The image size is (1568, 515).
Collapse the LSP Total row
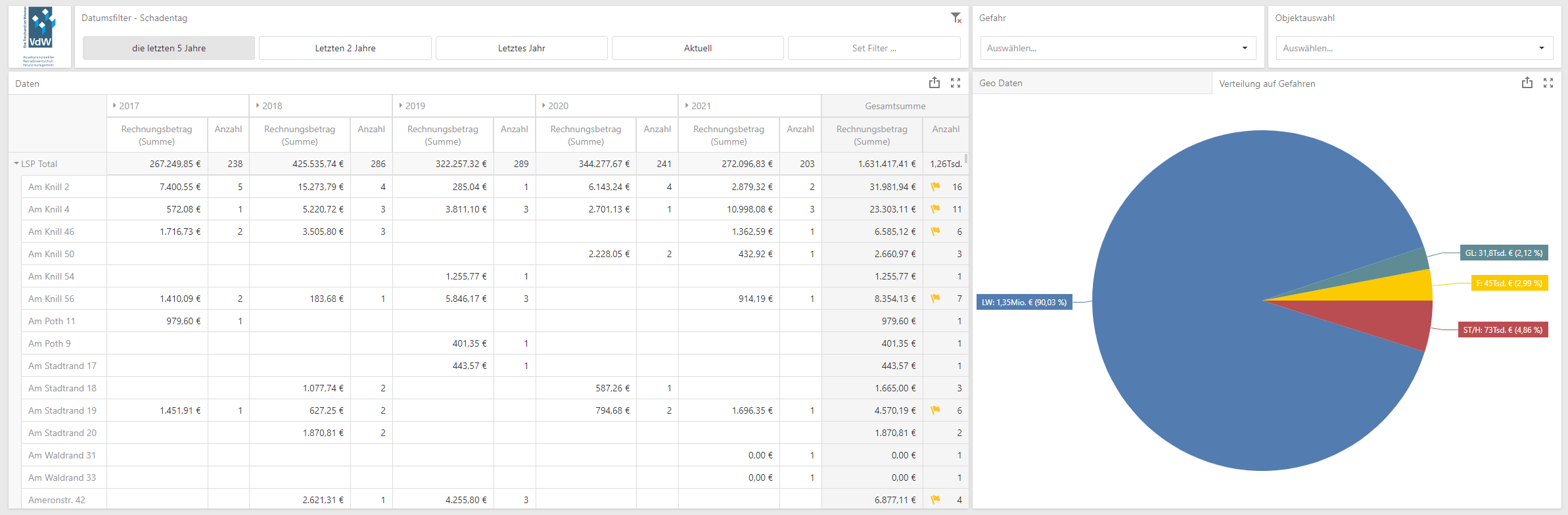(16, 164)
